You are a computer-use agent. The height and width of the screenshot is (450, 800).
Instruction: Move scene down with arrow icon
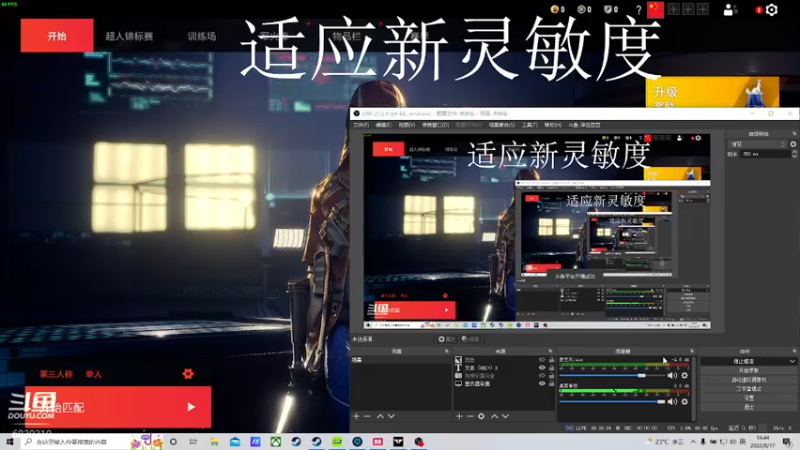click(x=391, y=416)
